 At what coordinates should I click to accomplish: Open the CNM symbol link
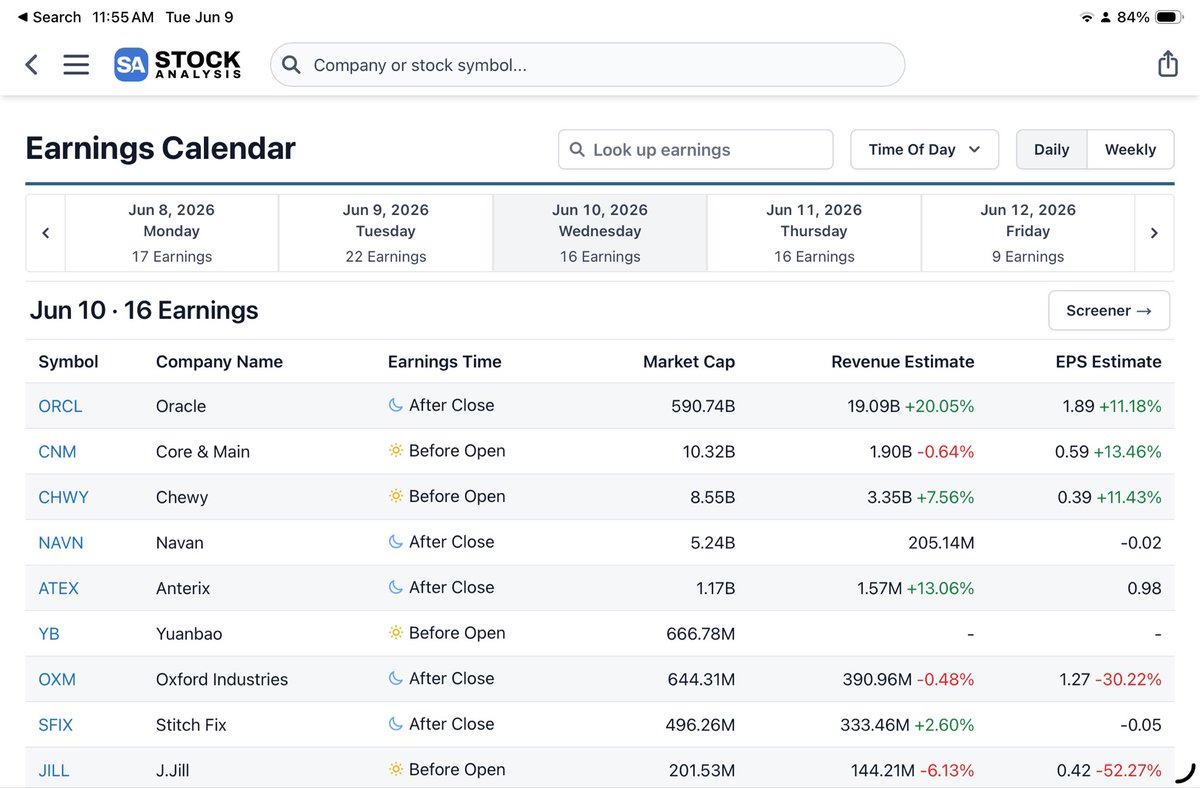(x=57, y=452)
